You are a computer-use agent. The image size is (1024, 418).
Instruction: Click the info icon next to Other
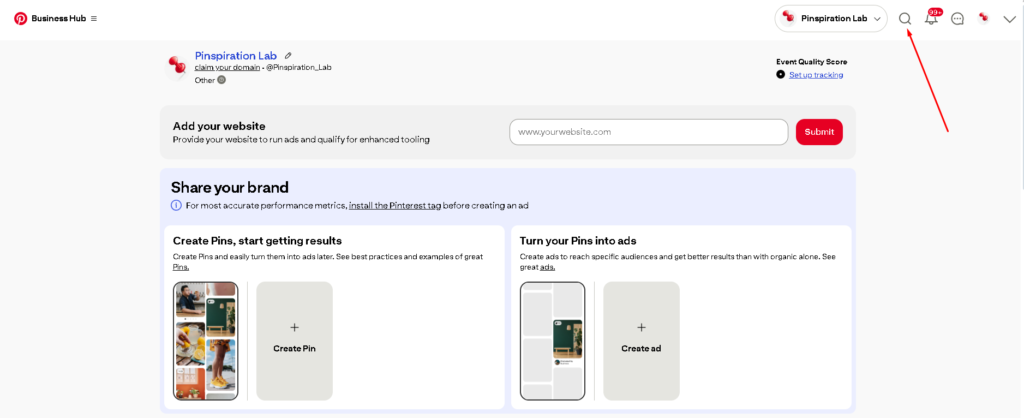pyautogui.click(x=222, y=80)
